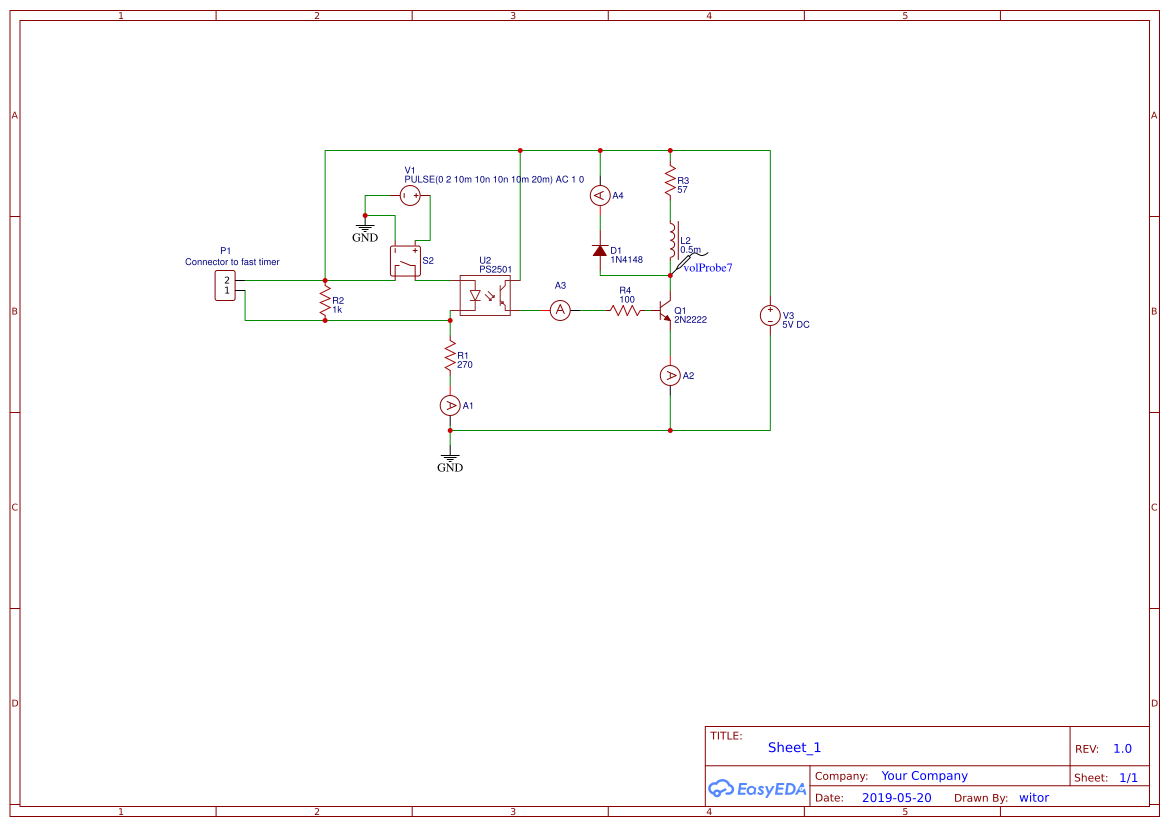1171x827 pixels.
Task: Click the L2 inductor symbol
Action: 673,240
